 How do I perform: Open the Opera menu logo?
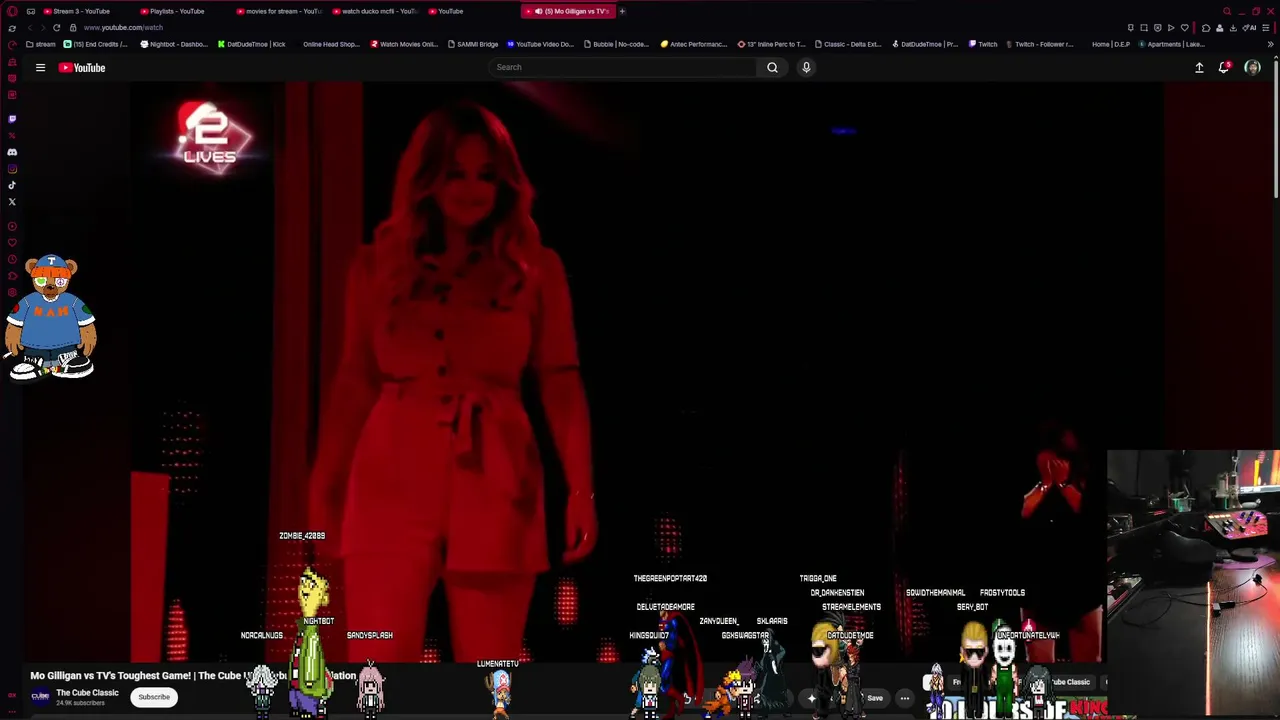click(12, 11)
